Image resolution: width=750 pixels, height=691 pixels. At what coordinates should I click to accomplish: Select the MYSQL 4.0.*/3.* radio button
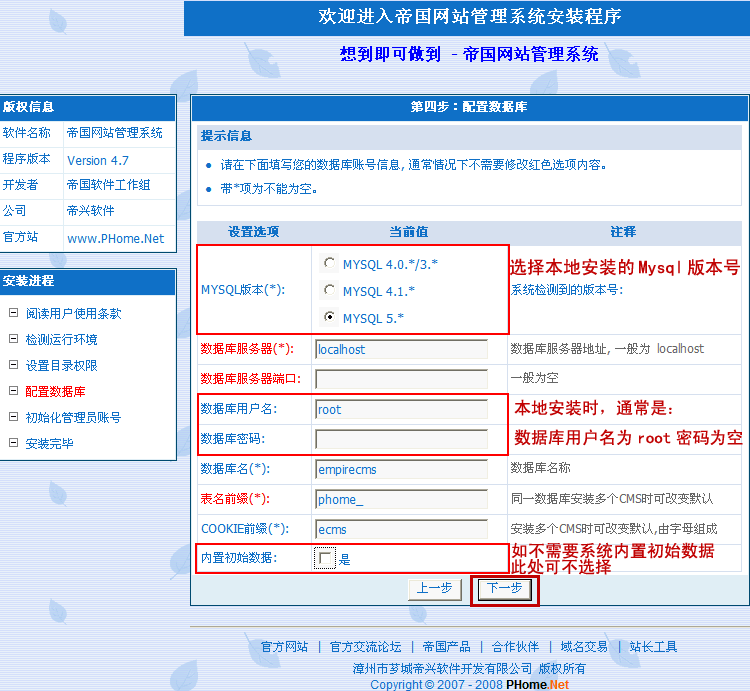coord(329,264)
